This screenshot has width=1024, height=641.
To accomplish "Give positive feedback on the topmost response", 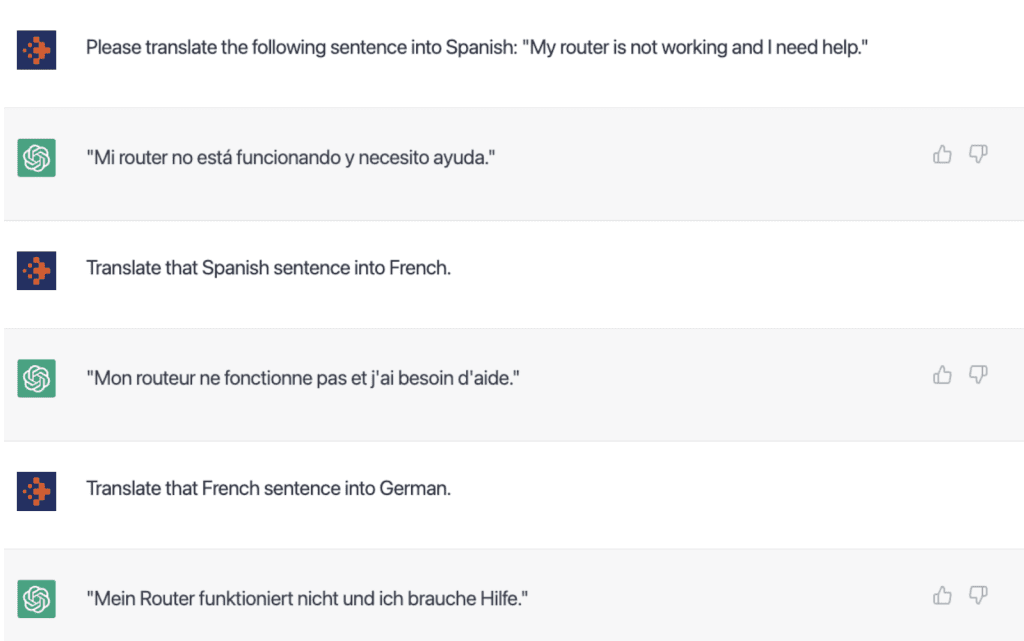I will click(942, 153).
